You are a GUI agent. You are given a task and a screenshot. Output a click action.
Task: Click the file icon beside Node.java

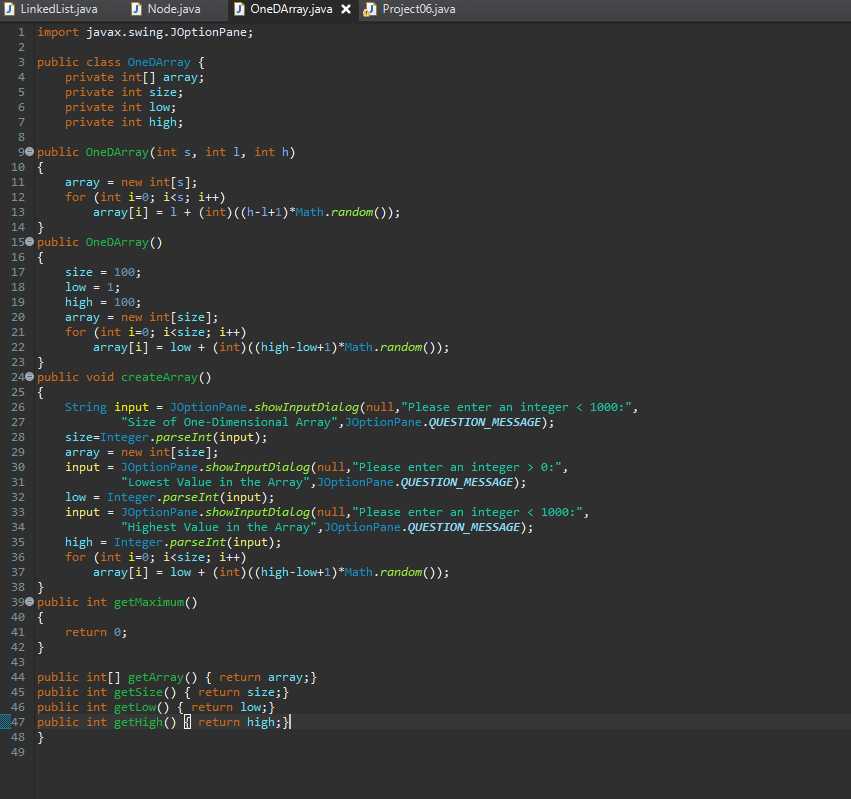tap(137, 9)
